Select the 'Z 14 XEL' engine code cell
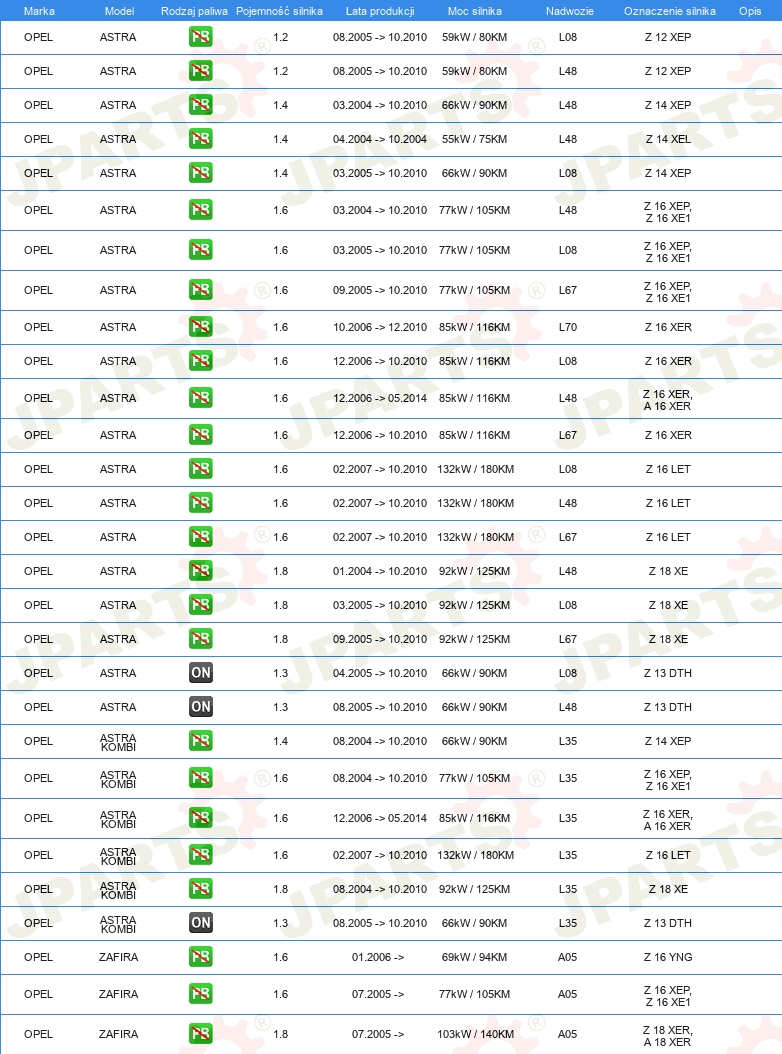The width and height of the screenshot is (782, 1054). [x=668, y=139]
